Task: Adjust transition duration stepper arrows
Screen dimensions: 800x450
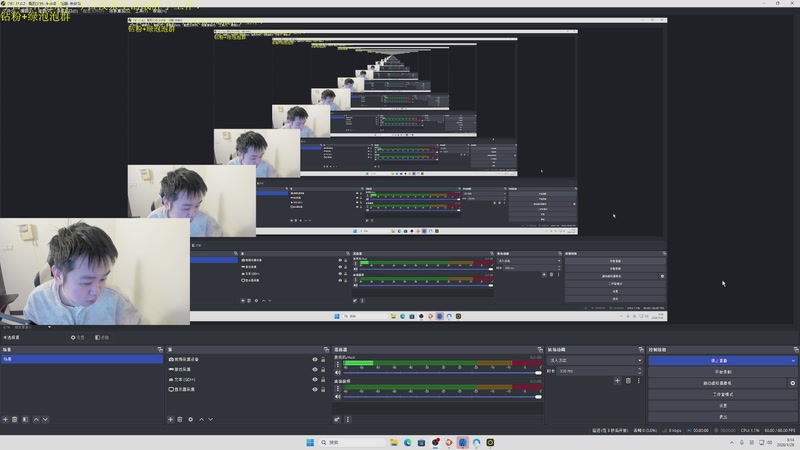Action: coord(640,371)
